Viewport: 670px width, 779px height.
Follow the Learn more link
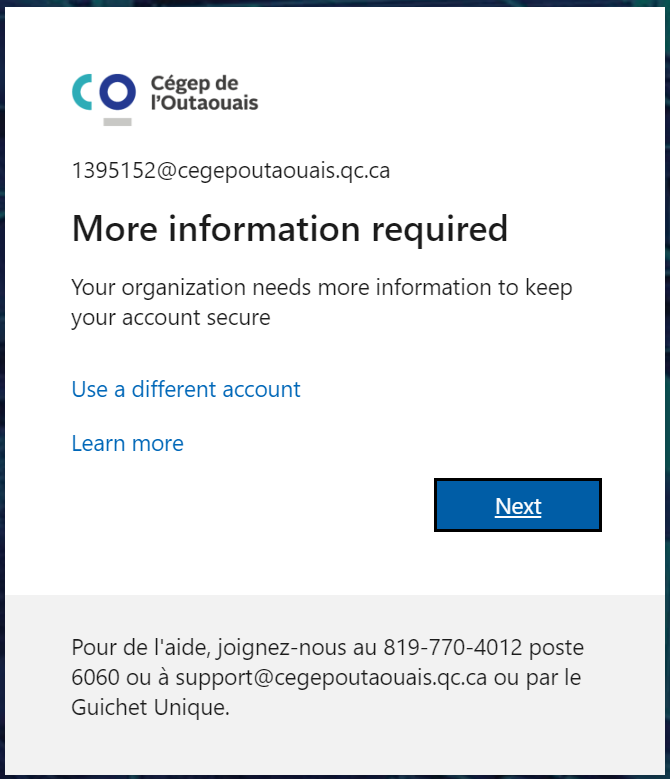(x=128, y=443)
